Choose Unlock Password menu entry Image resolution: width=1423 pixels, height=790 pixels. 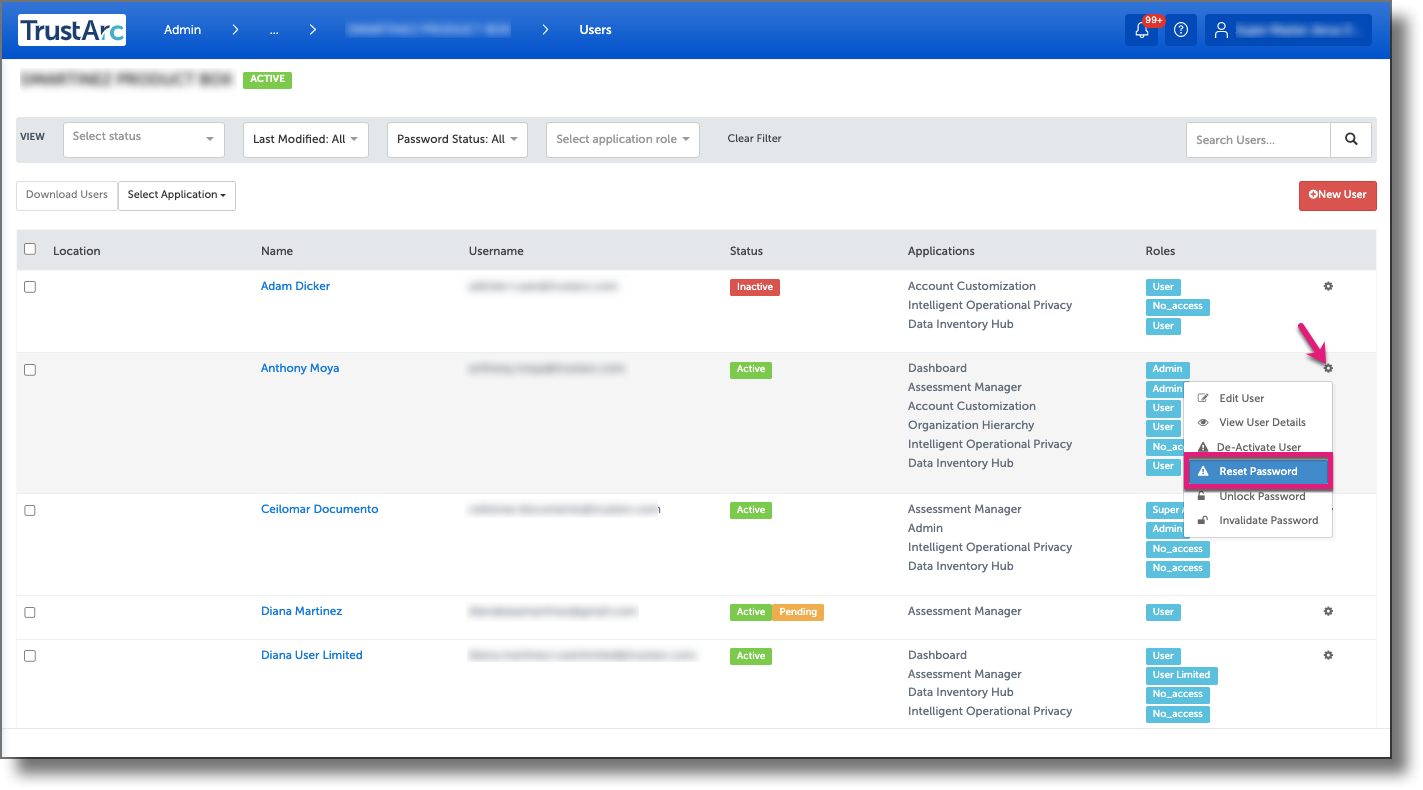(1258, 496)
